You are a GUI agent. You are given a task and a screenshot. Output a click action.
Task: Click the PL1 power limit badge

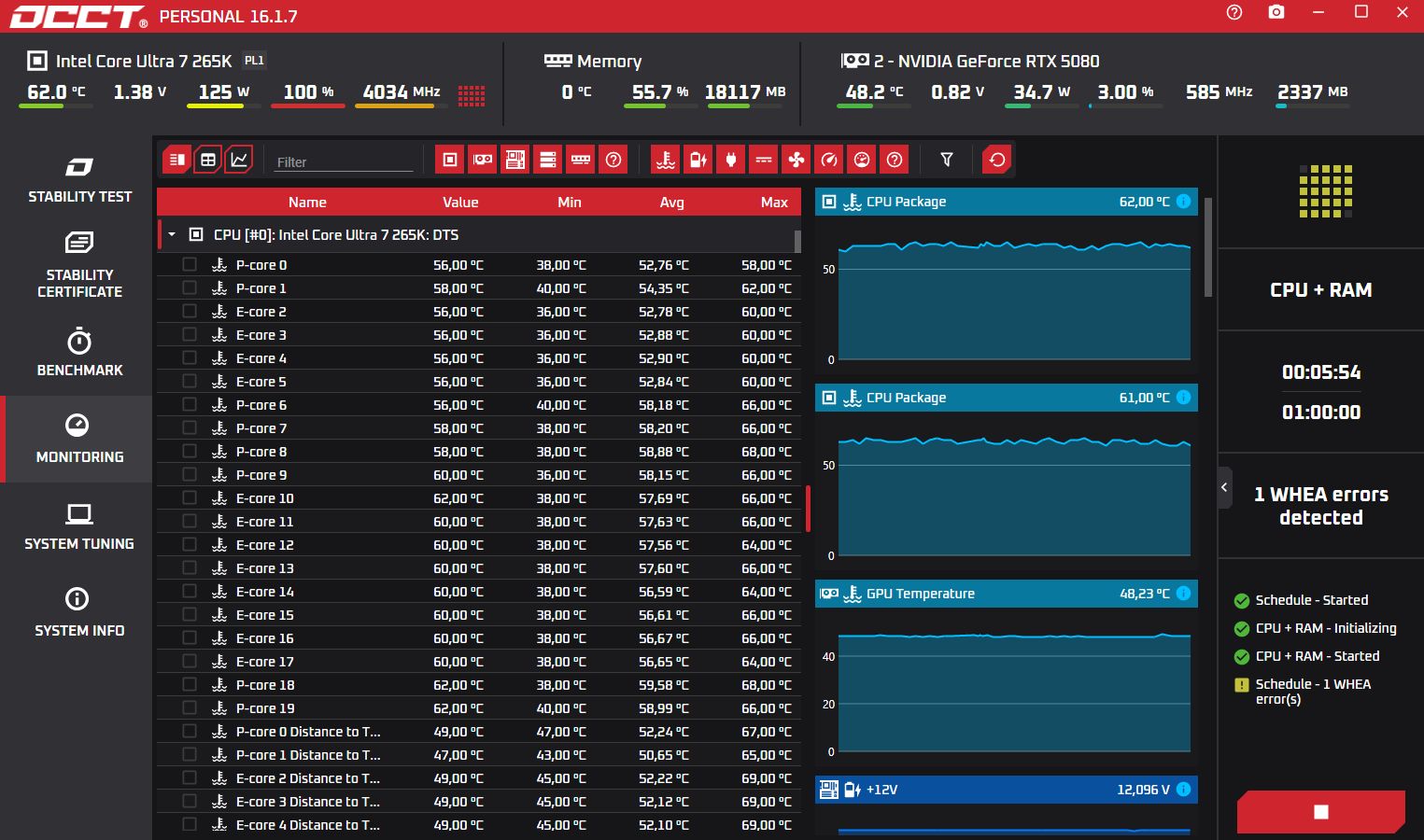(254, 61)
